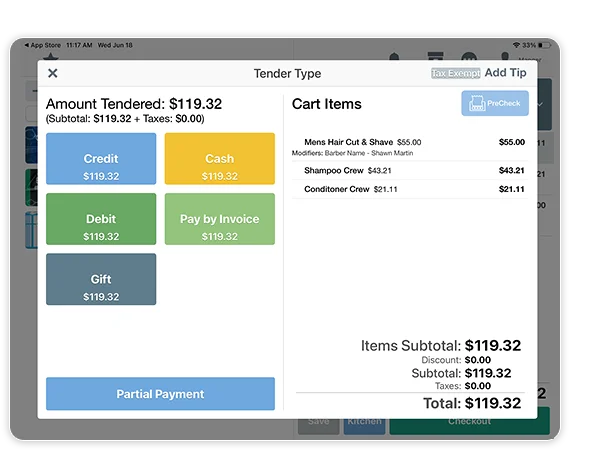Viewport: 600px width, 455px height.
Task: Select Mens Hair Cut & Shave cart item
Action: [410, 147]
